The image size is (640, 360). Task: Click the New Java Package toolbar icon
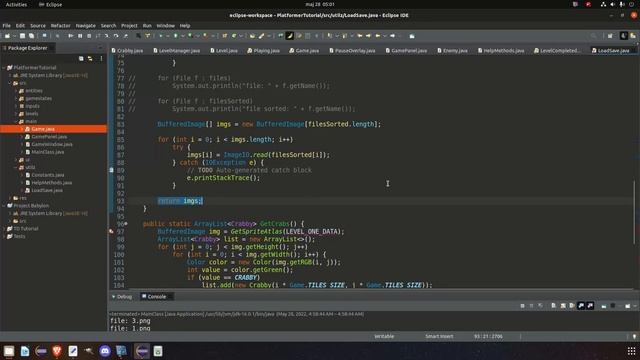224,36
